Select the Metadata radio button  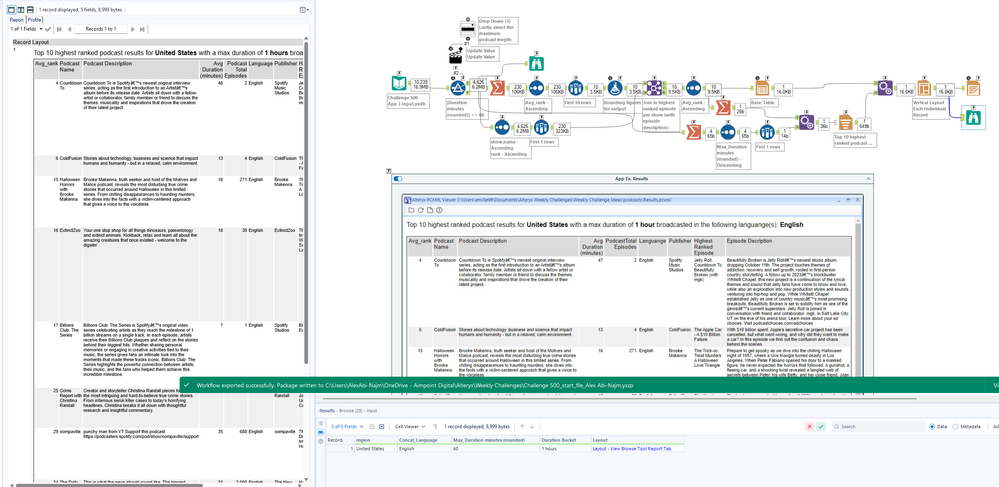(955, 426)
